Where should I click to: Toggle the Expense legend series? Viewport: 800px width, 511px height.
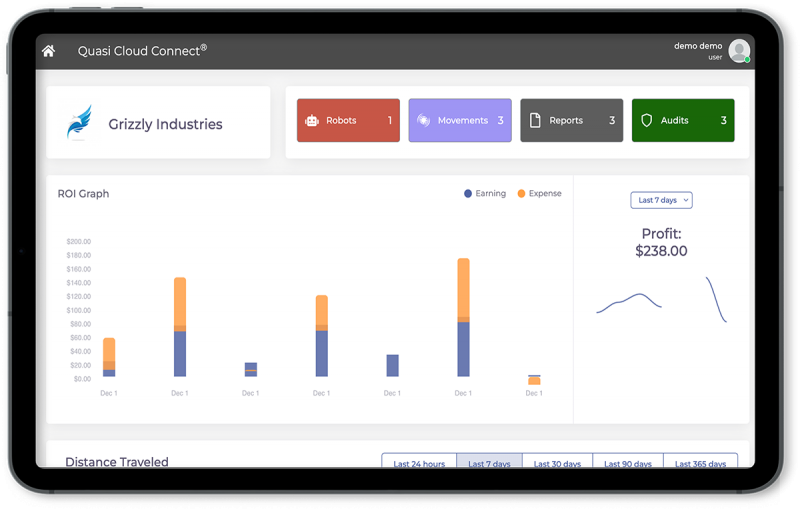(x=539, y=194)
